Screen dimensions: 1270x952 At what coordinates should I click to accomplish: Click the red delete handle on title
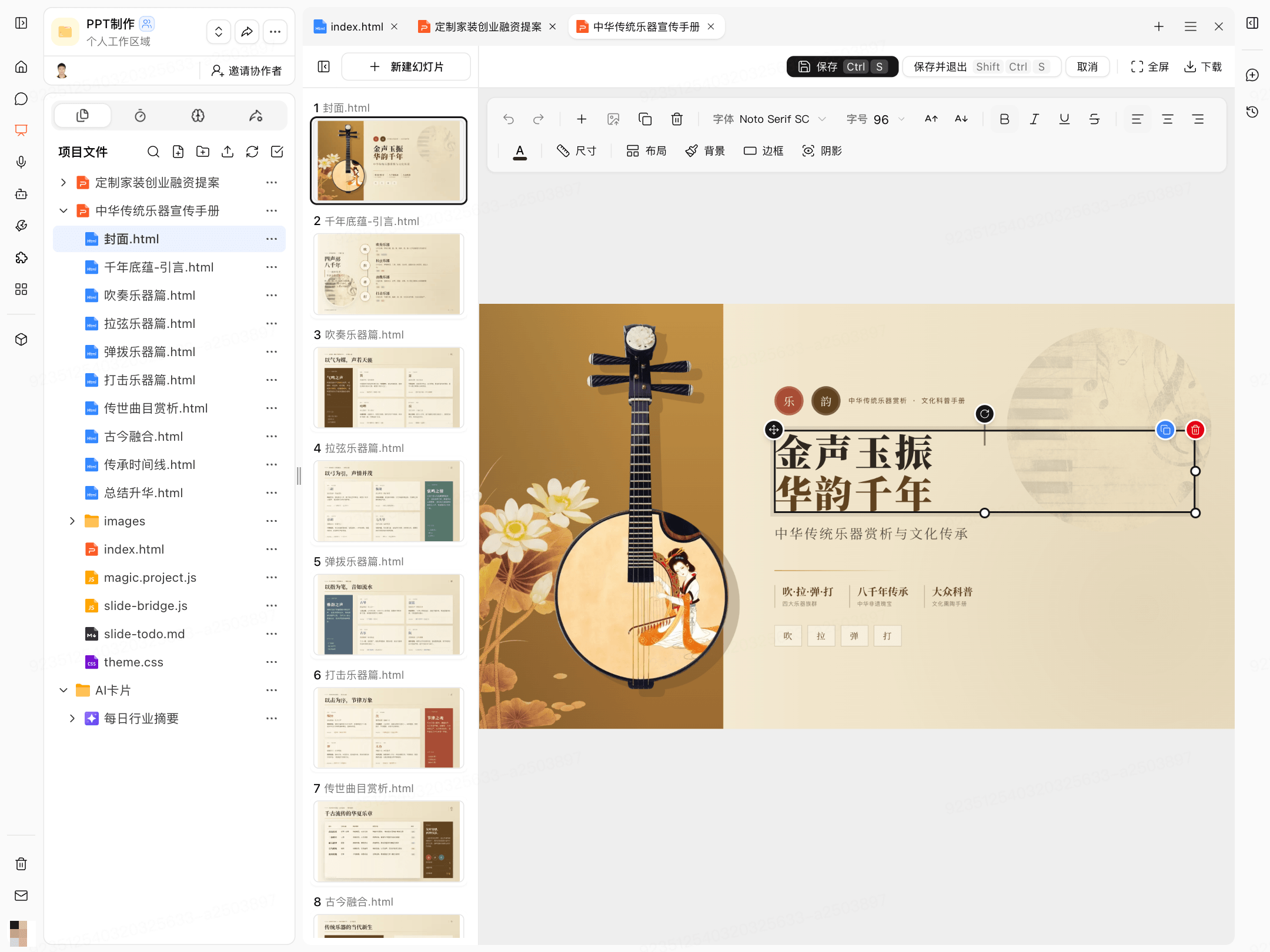click(1195, 430)
